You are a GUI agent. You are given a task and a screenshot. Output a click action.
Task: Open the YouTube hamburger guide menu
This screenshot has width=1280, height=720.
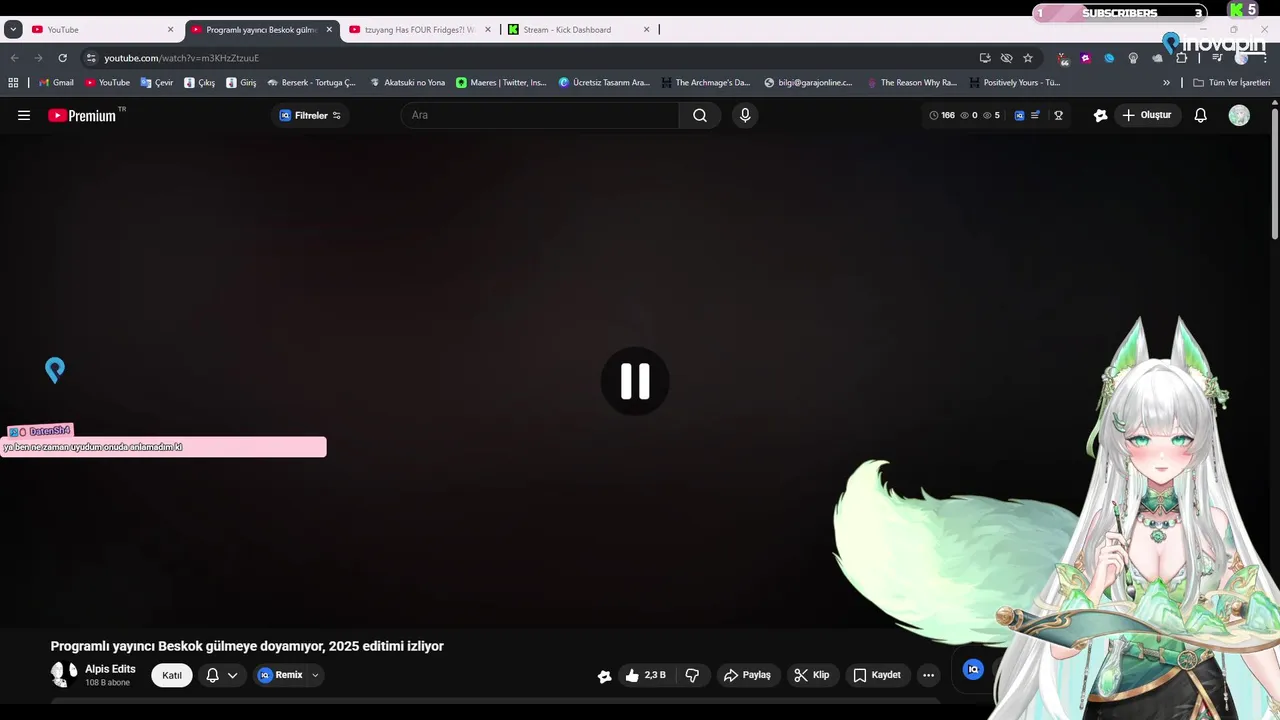24,115
